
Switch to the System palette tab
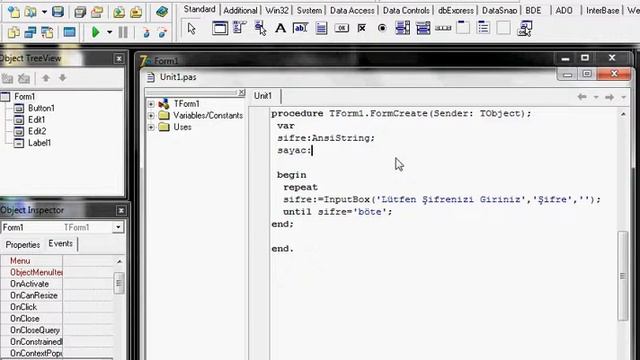point(309,10)
